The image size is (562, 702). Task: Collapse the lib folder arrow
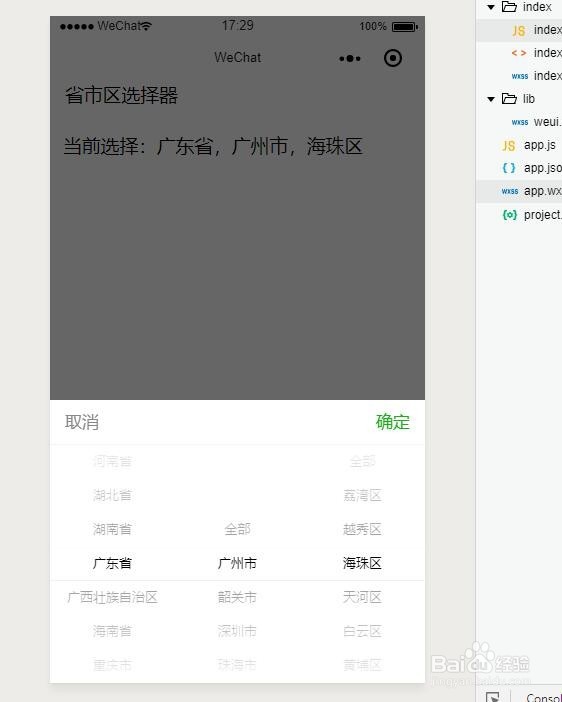coord(491,99)
